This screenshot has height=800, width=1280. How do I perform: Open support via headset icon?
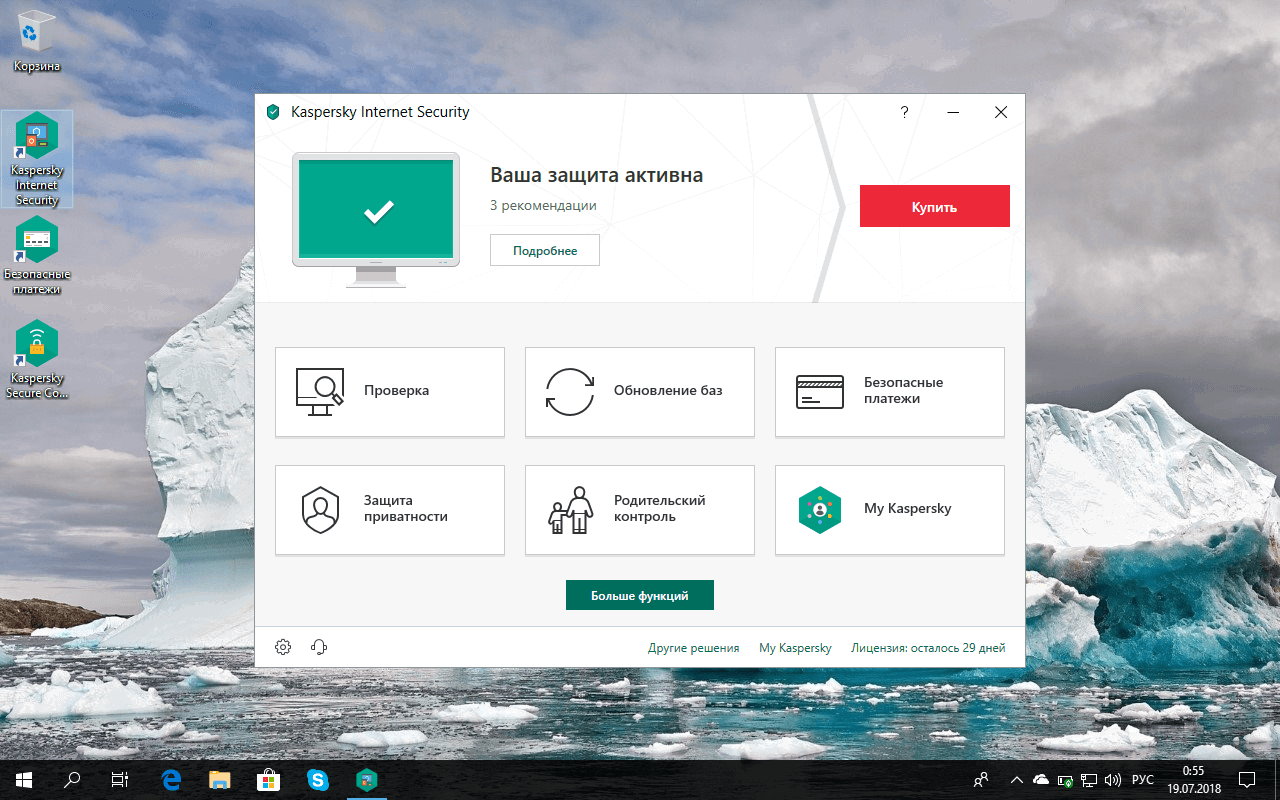(x=318, y=646)
